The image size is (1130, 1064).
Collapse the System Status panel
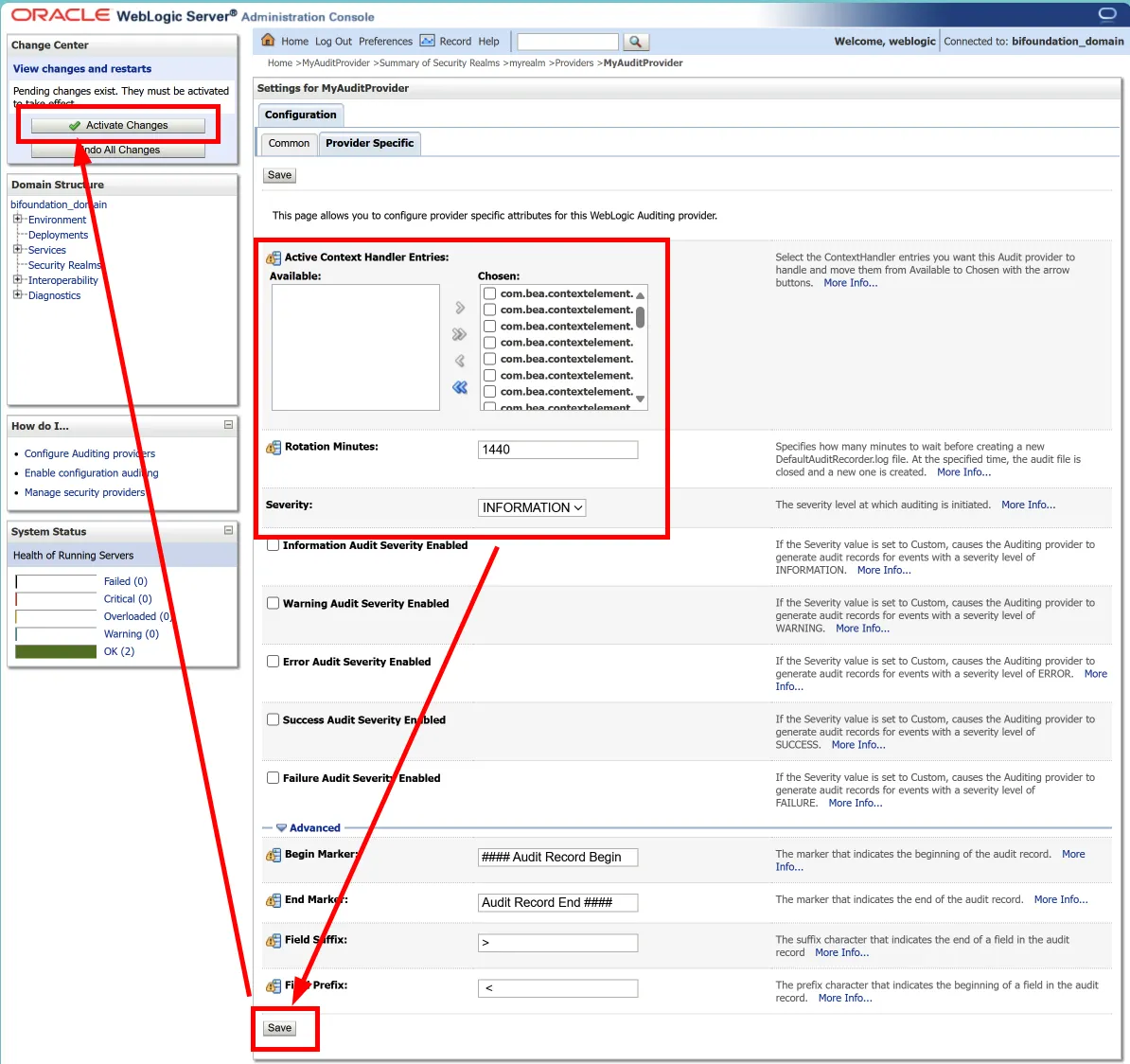(228, 530)
